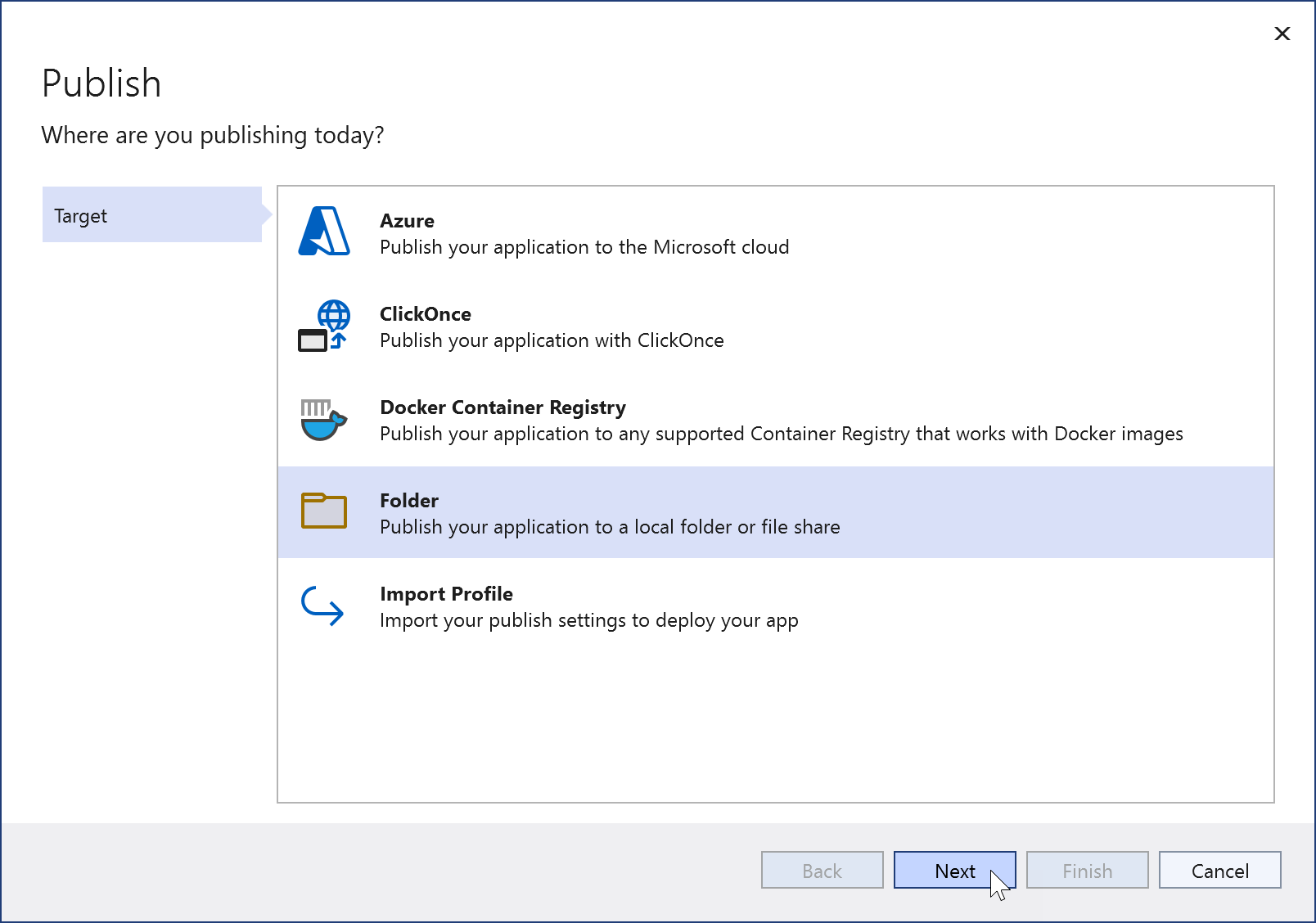The width and height of the screenshot is (1316, 923).
Task: Click 'Import your publish settings' description text
Action: click(588, 620)
